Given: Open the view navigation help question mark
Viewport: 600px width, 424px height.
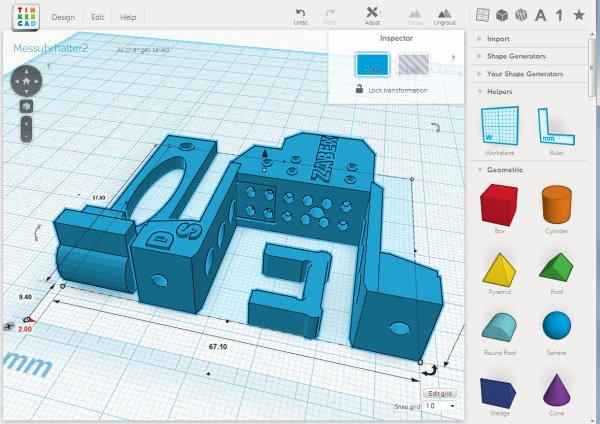Looking at the screenshot, I should pyautogui.click(x=49, y=67).
